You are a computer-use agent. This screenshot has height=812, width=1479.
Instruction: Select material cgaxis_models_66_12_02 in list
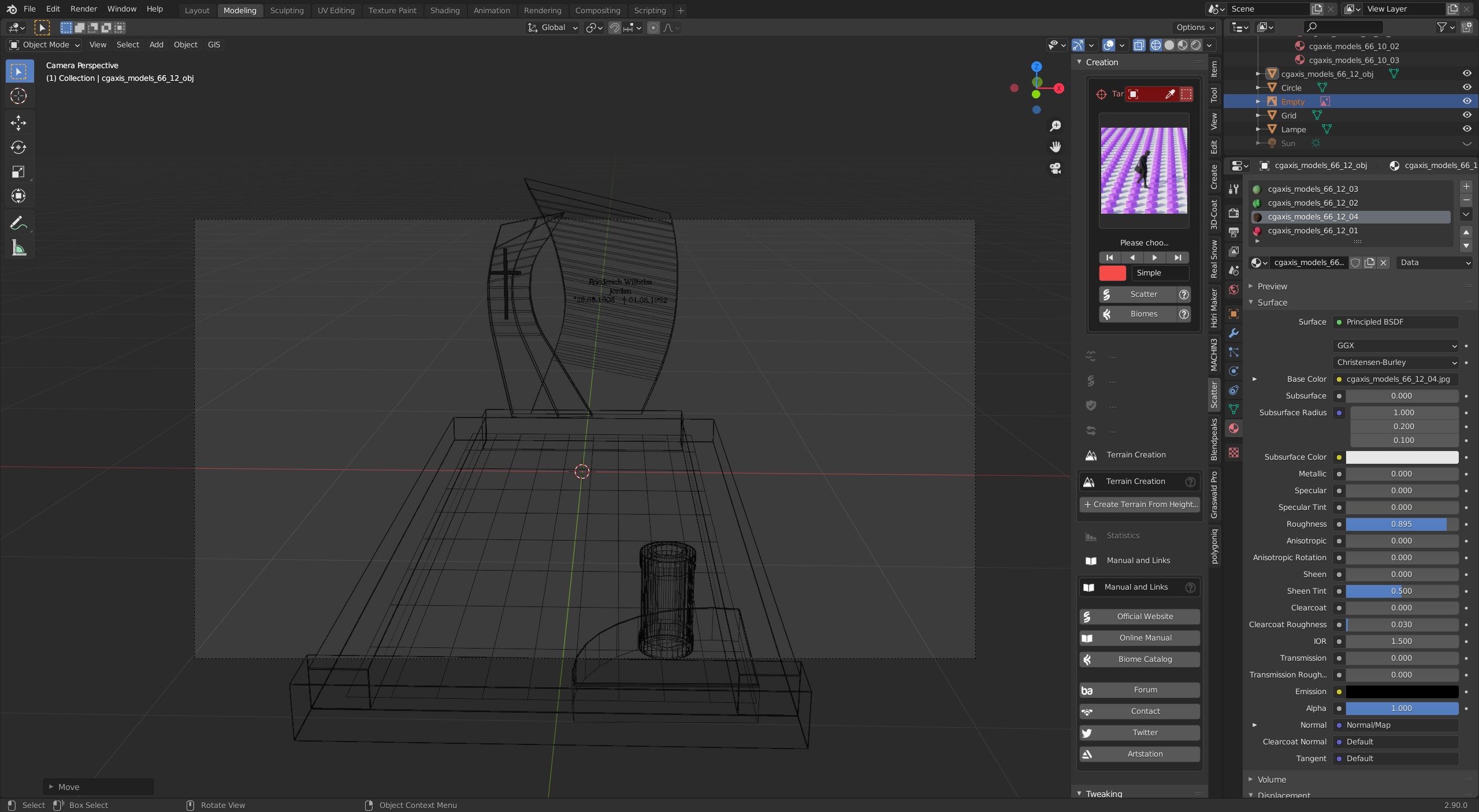(x=1313, y=203)
